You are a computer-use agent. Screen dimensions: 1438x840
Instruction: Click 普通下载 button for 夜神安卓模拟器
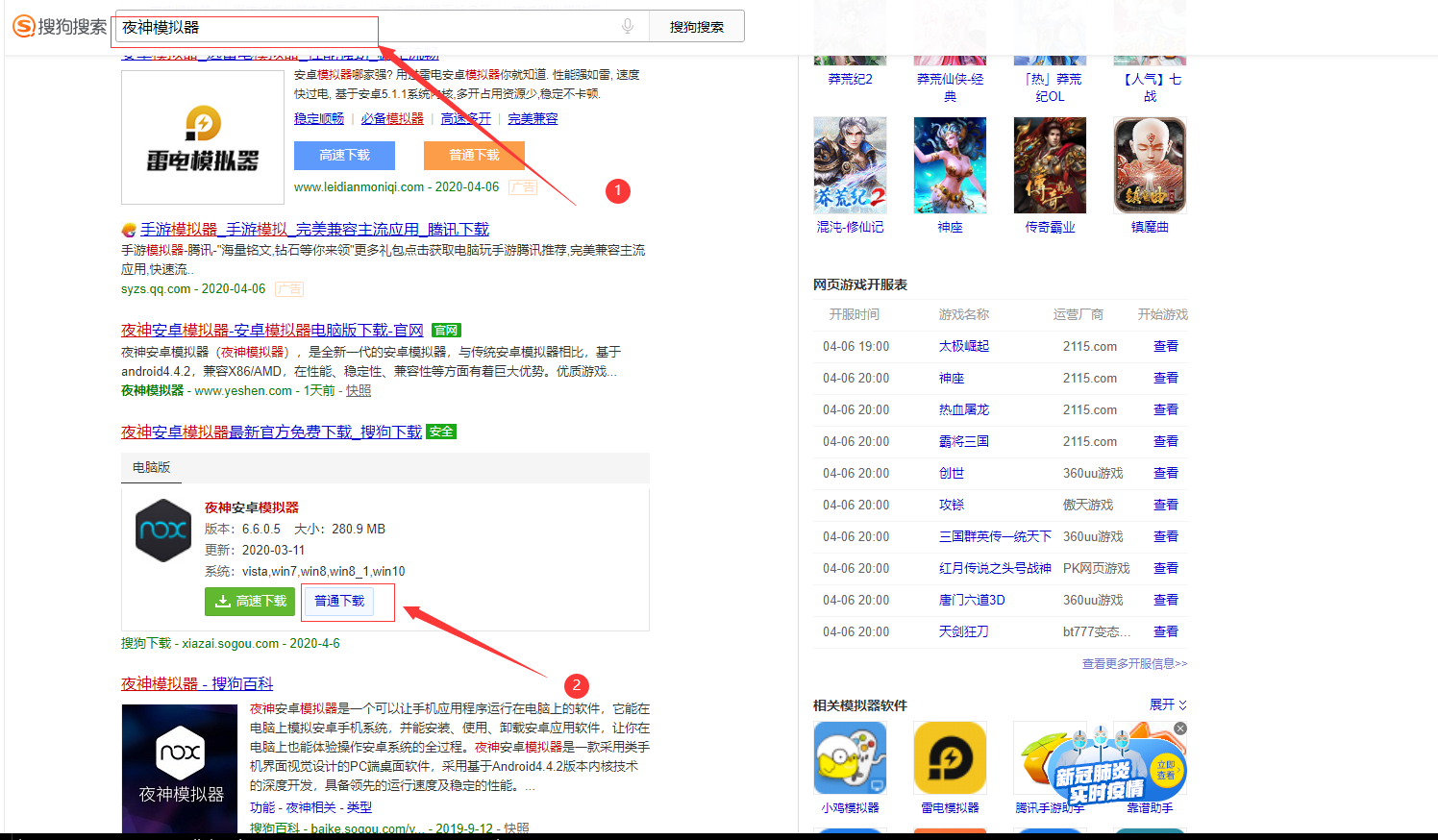point(339,601)
